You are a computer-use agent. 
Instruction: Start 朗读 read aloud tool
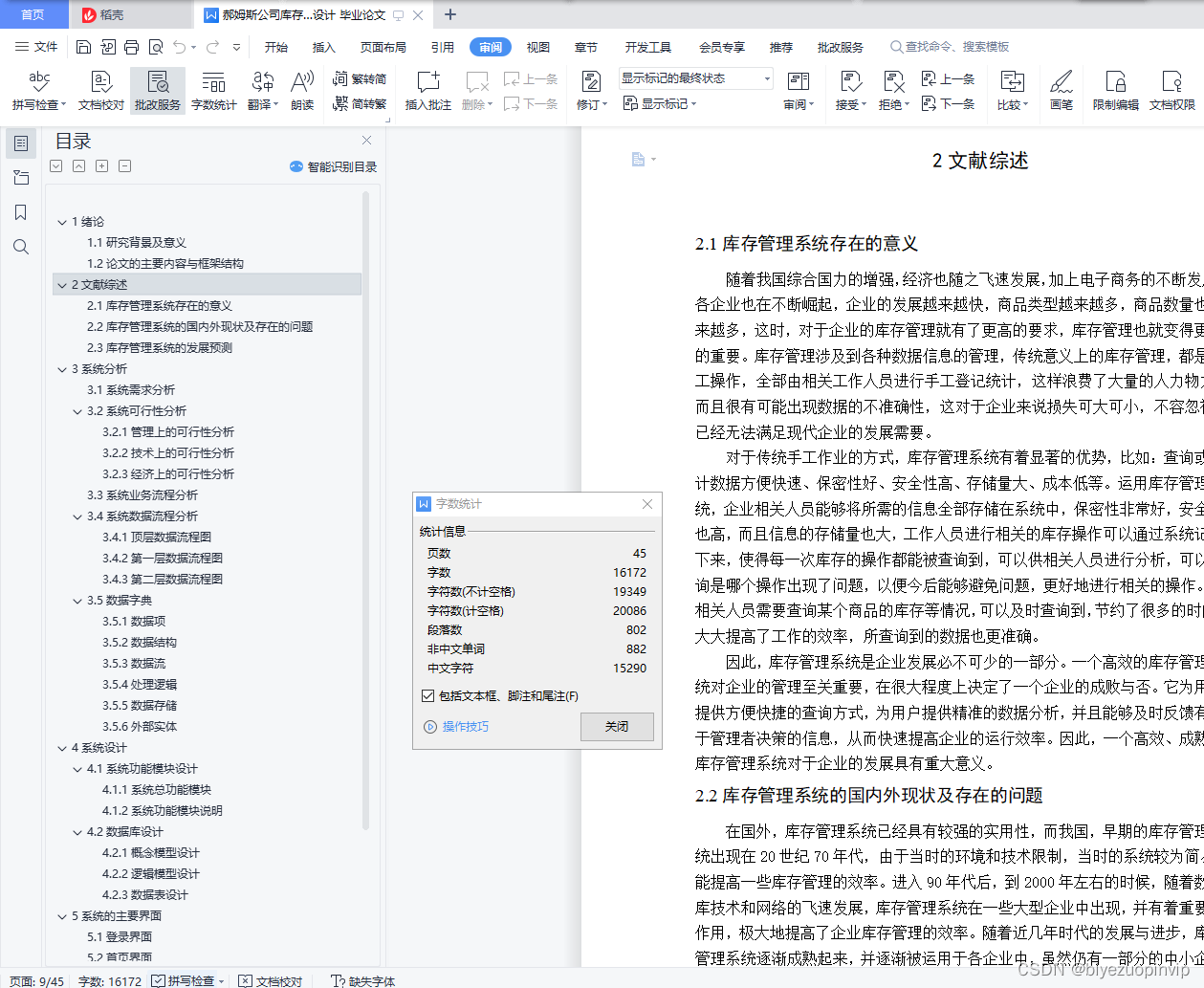tap(302, 91)
